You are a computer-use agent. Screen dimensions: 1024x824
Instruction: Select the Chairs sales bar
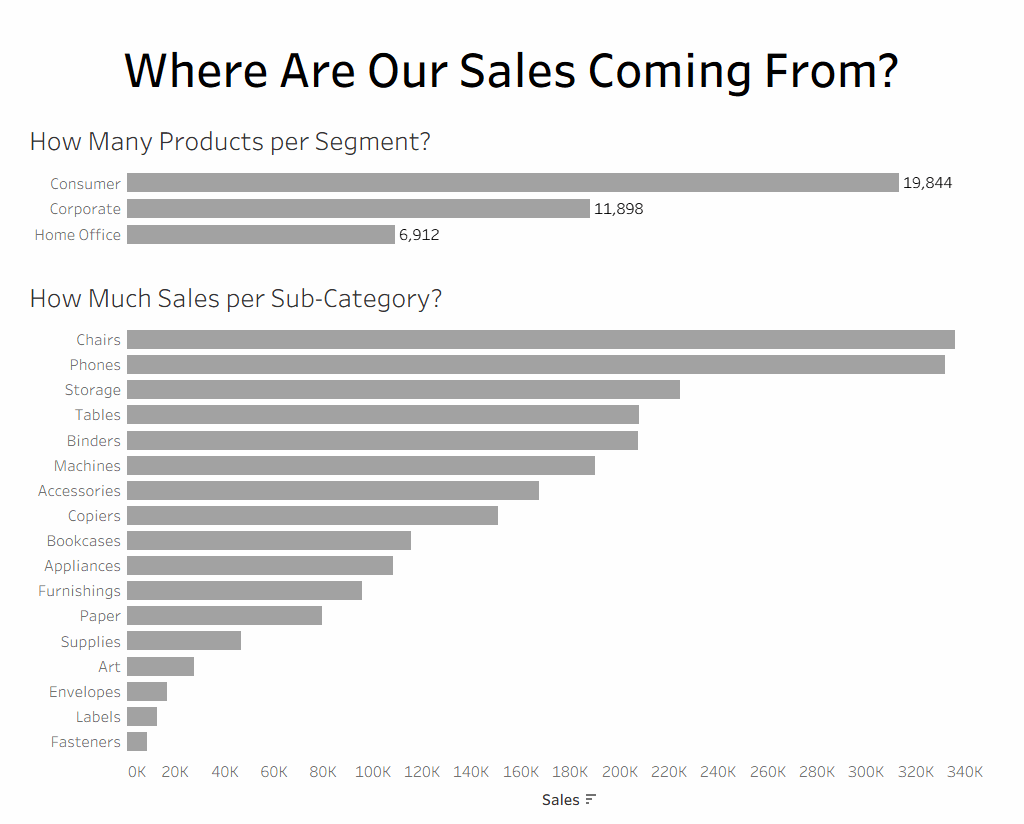point(540,340)
